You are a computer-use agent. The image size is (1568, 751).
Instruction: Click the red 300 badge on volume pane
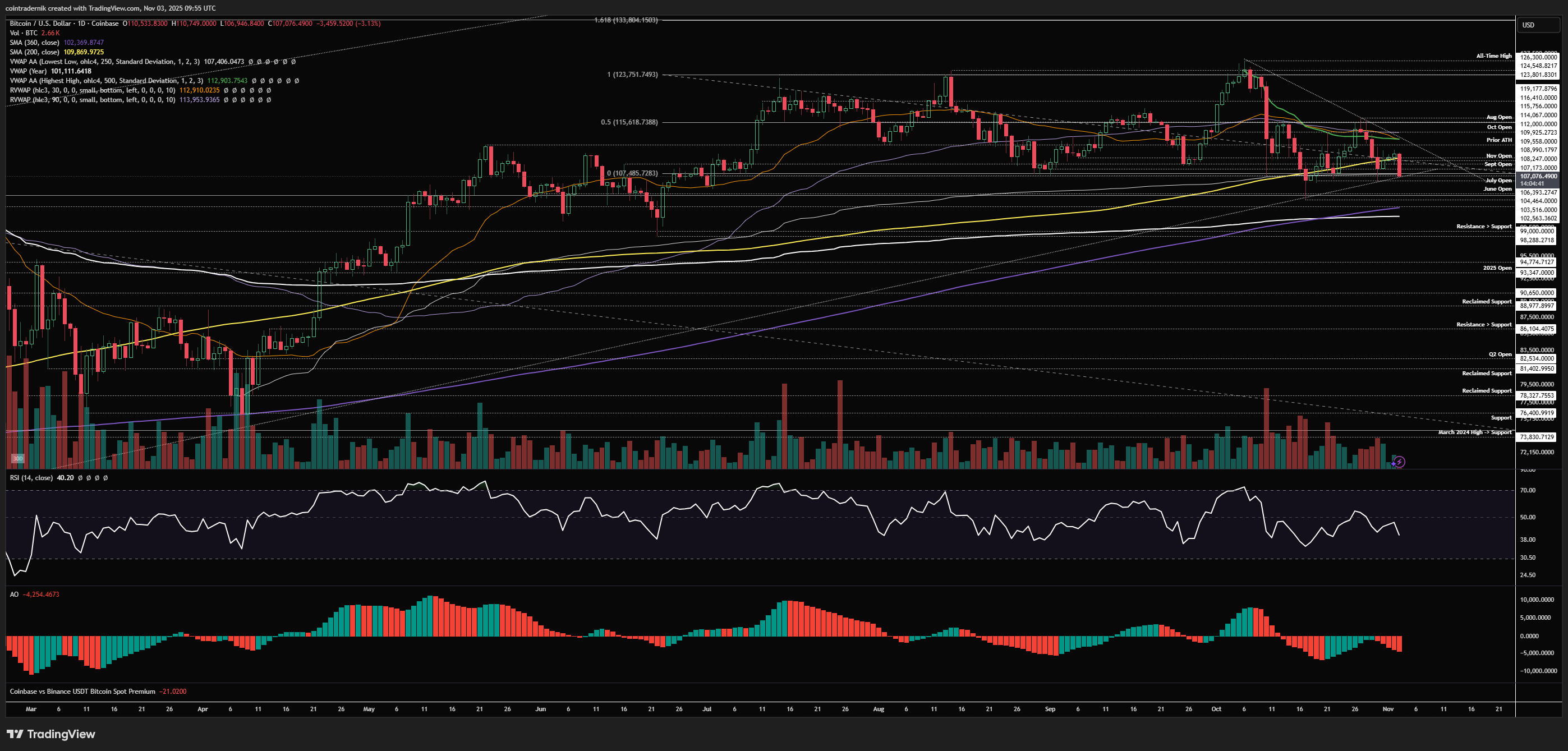click(x=17, y=458)
